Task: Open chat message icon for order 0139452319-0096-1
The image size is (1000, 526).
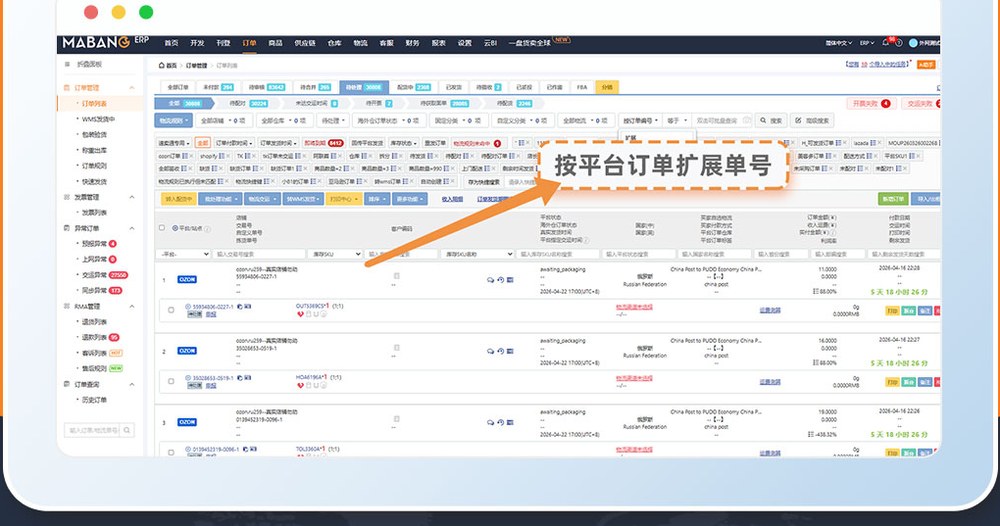Action: [490, 422]
